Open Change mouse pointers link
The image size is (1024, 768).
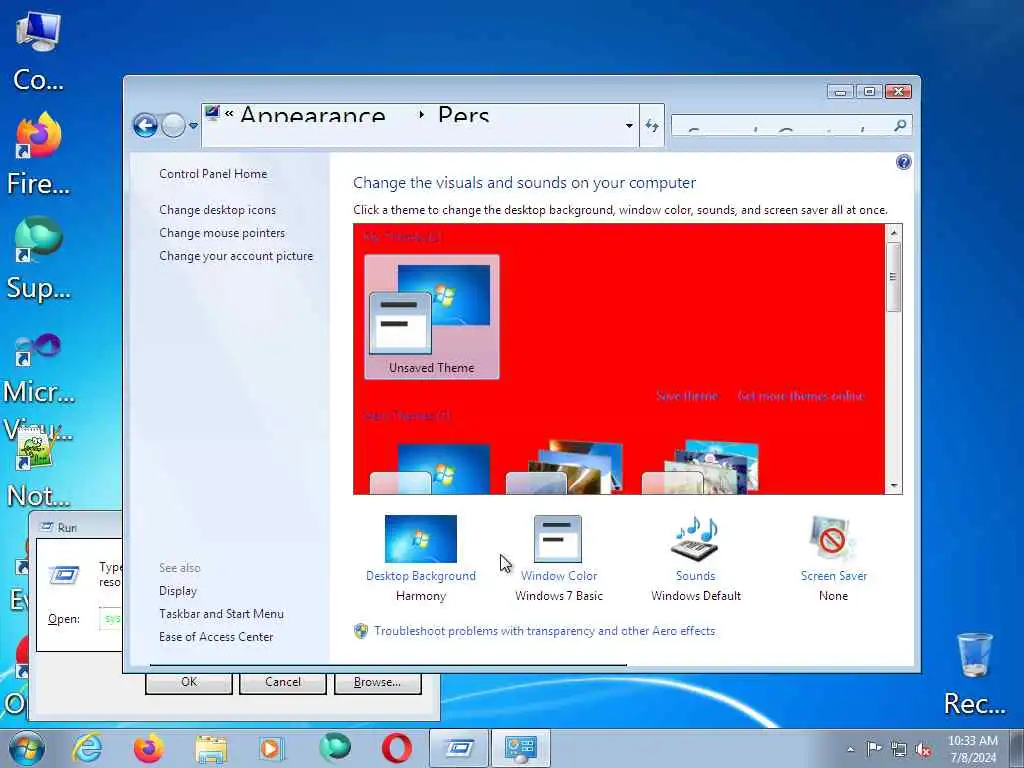222,232
